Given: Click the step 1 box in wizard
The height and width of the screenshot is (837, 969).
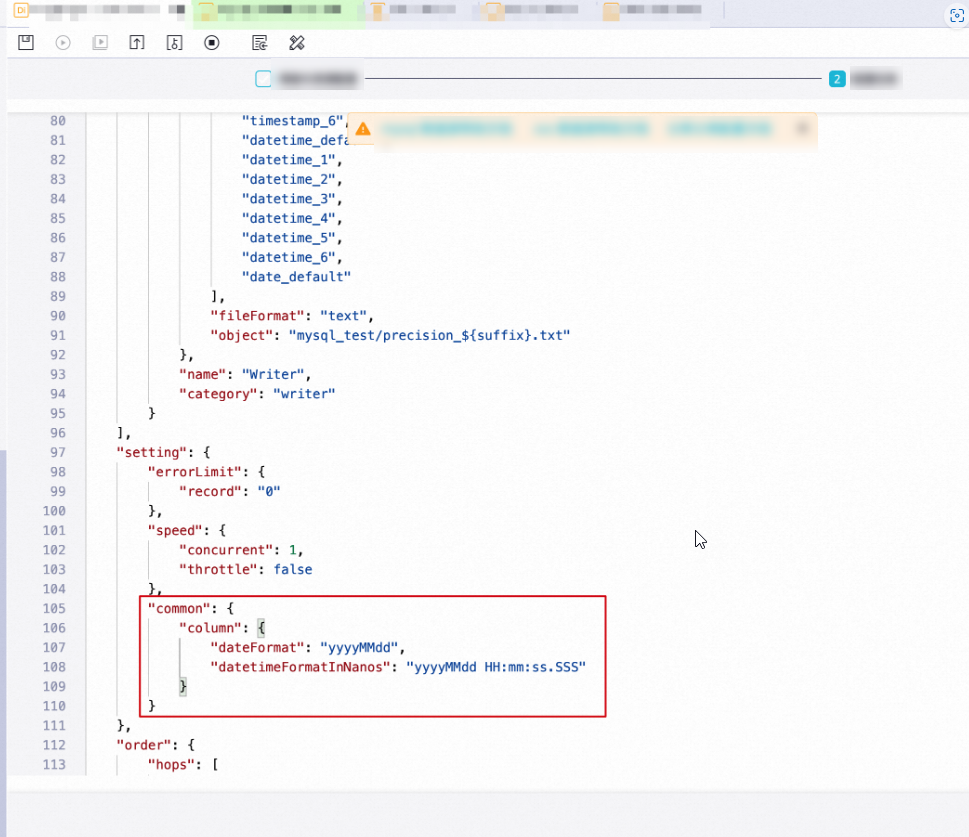Looking at the screenshot, I should point(263,79).
